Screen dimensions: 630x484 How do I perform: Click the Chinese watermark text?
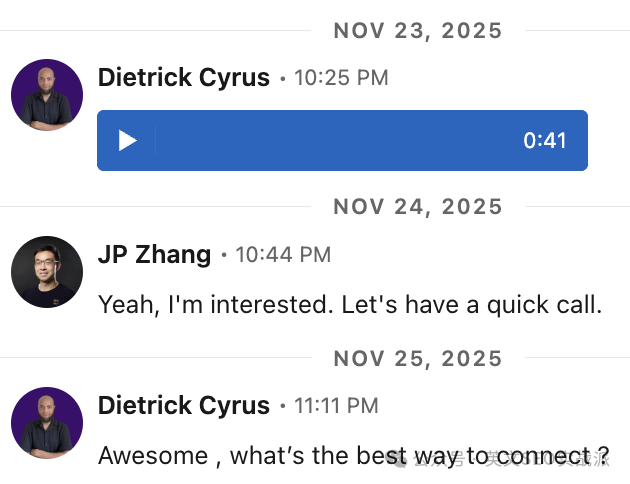click(x=511, y=459)
